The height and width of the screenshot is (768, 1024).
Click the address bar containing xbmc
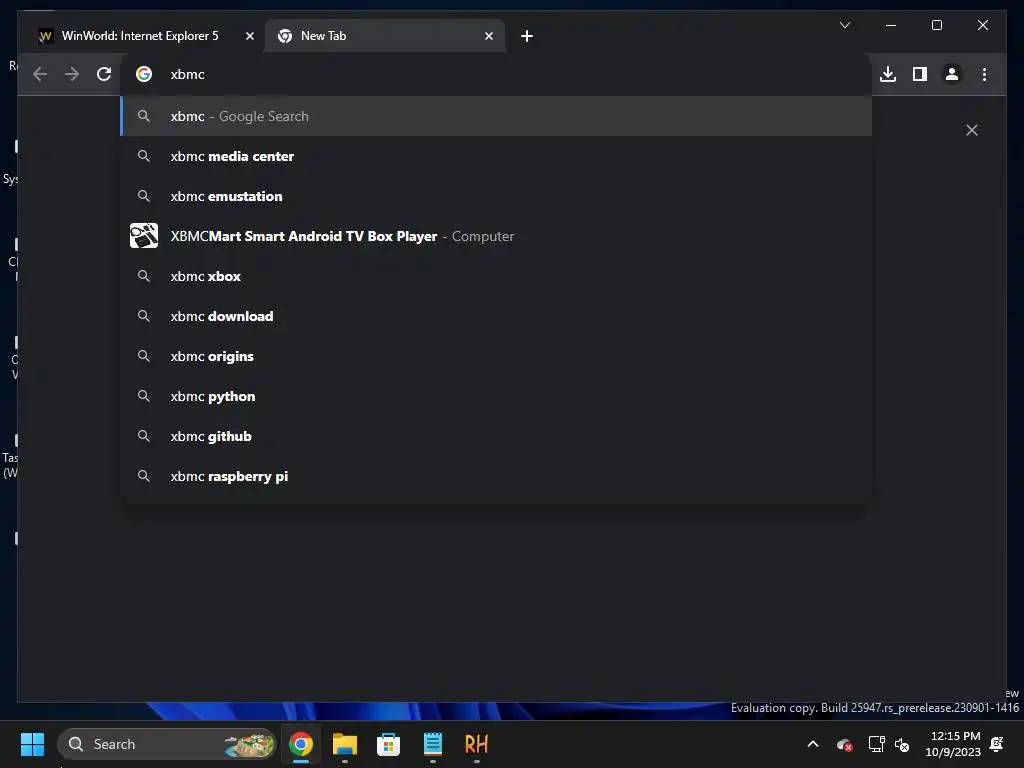pyautogui.click(x=496, y=74)
